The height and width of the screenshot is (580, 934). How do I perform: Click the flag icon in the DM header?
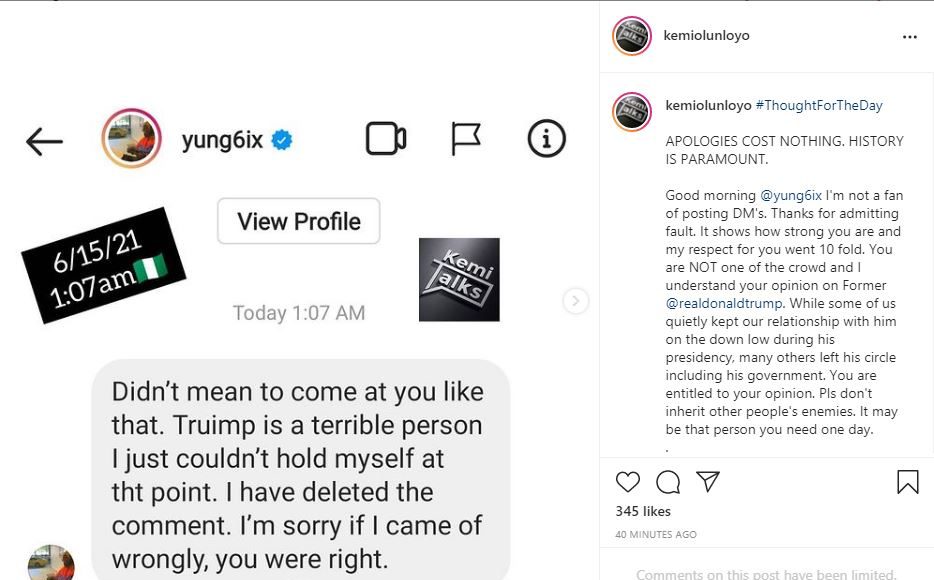[x=465, y=139]
